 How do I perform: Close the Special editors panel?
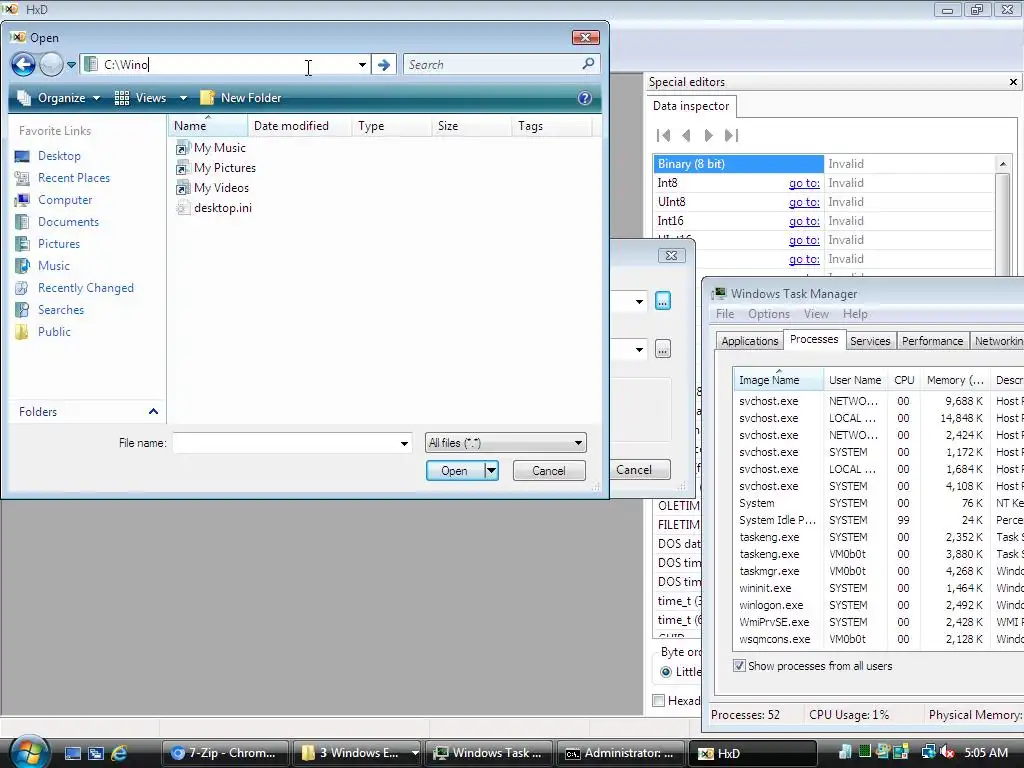pos(1013,82)
